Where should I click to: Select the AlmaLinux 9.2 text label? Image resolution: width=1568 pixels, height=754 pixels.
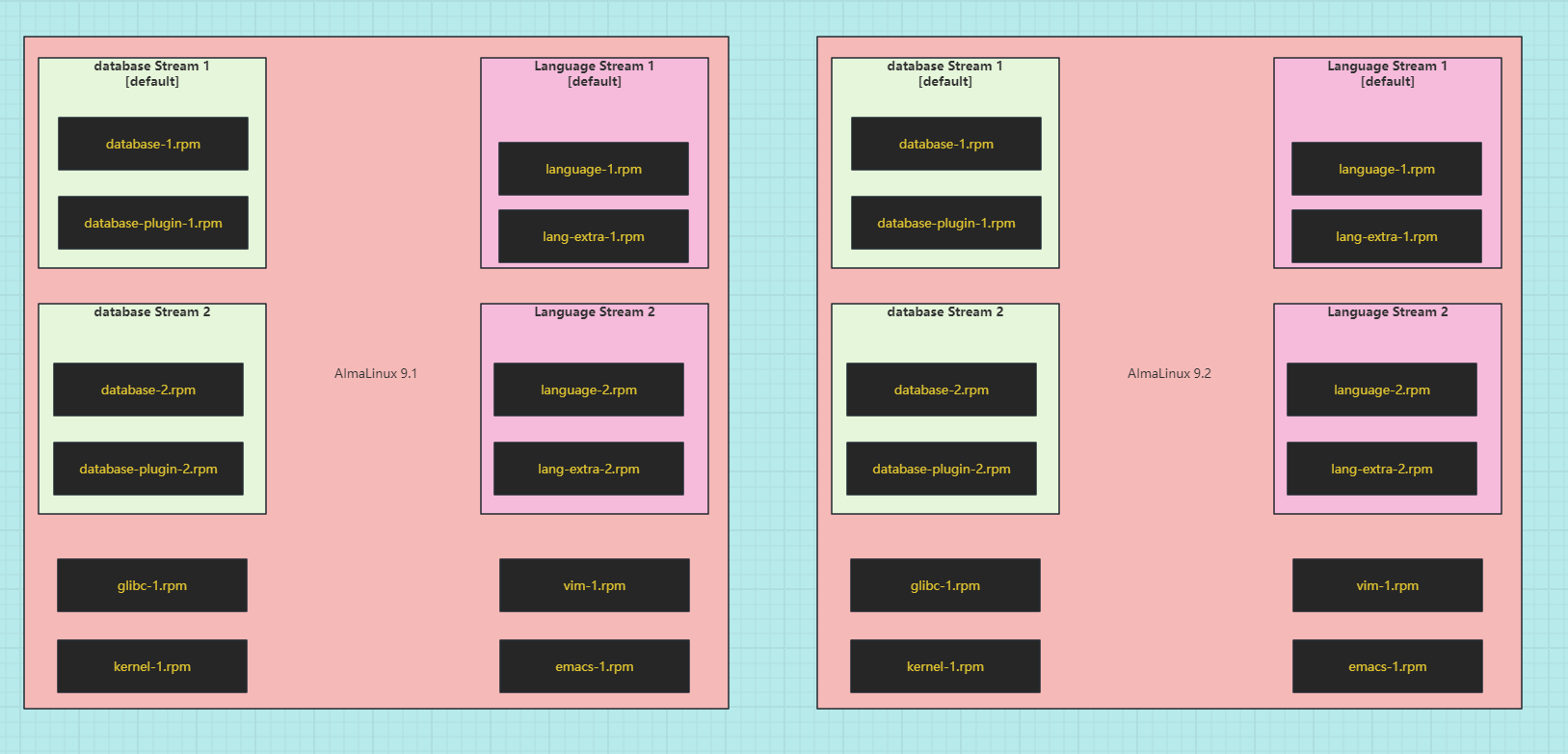pyautogui.click(x=1169, y=373)
